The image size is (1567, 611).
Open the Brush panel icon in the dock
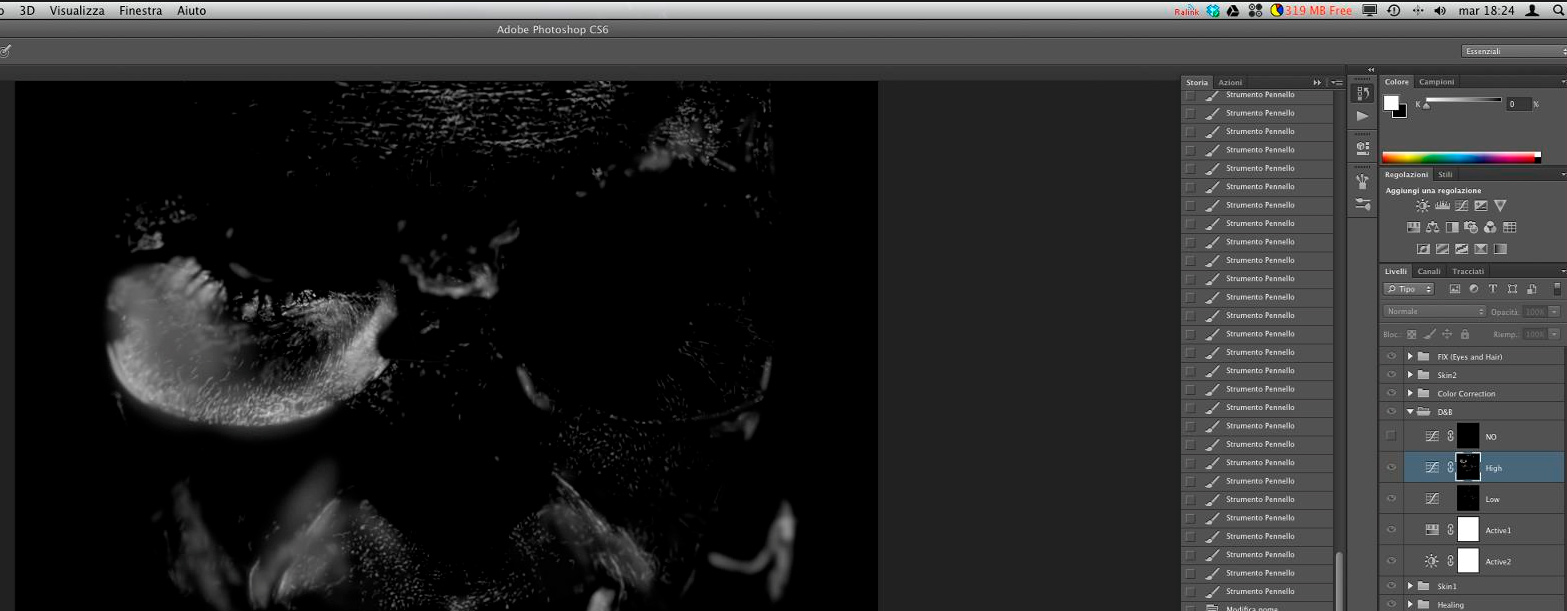tap(1362, 181)
